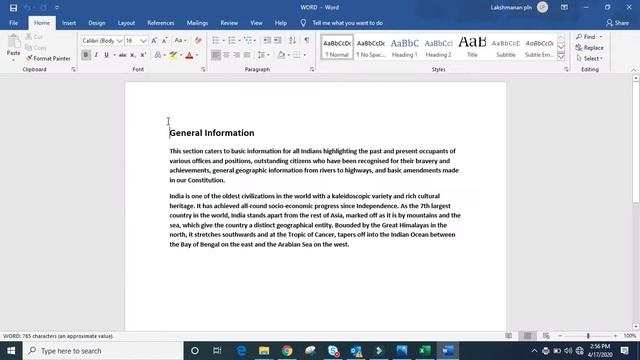Toggle Print Layout view in the status bar
The width and height of the screenshot is (640, 360).
(x=527, y=336)
